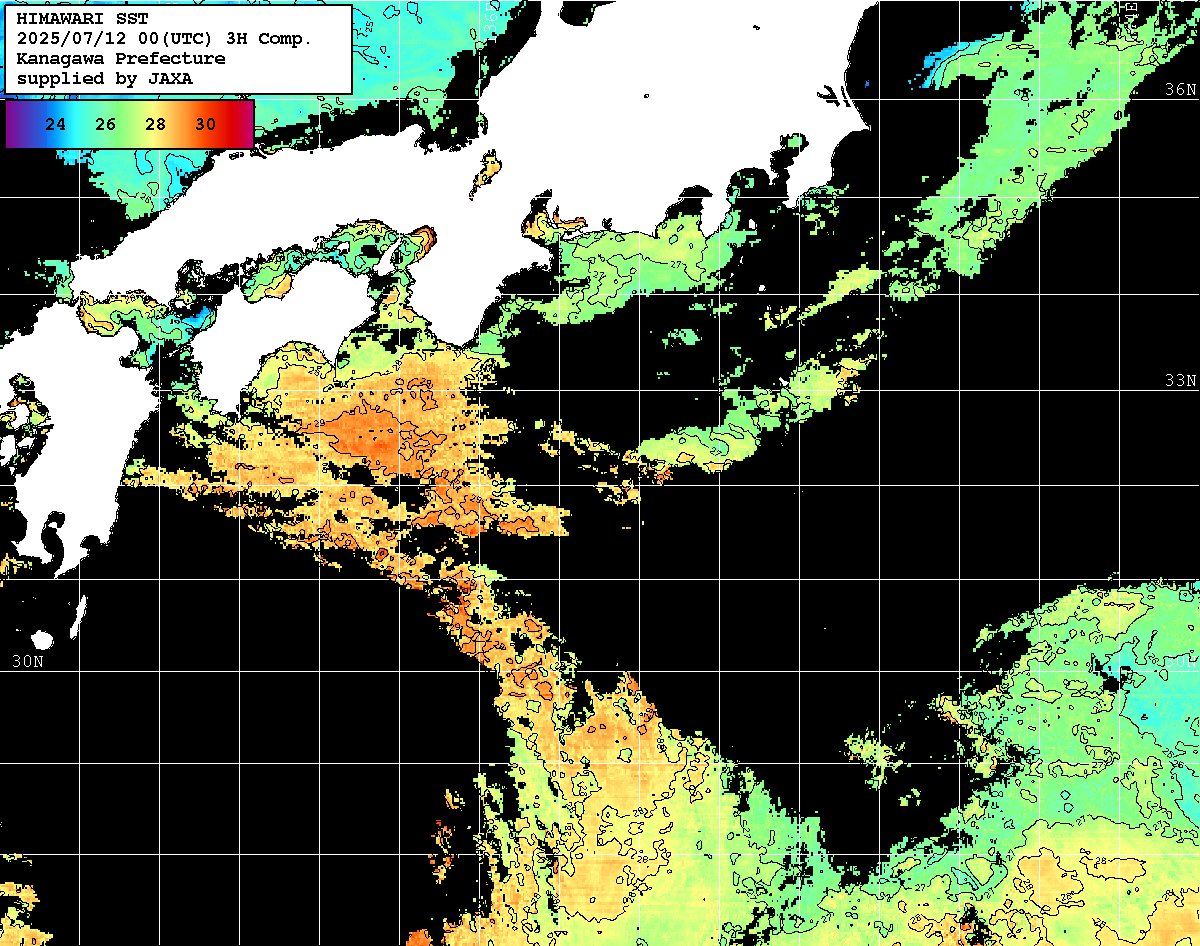The width and height of the screenshot is (1200, 946).
Task: Select the date line "2025/07/12 00(UTC) 3H Comp."
Action: click(165, 39)
